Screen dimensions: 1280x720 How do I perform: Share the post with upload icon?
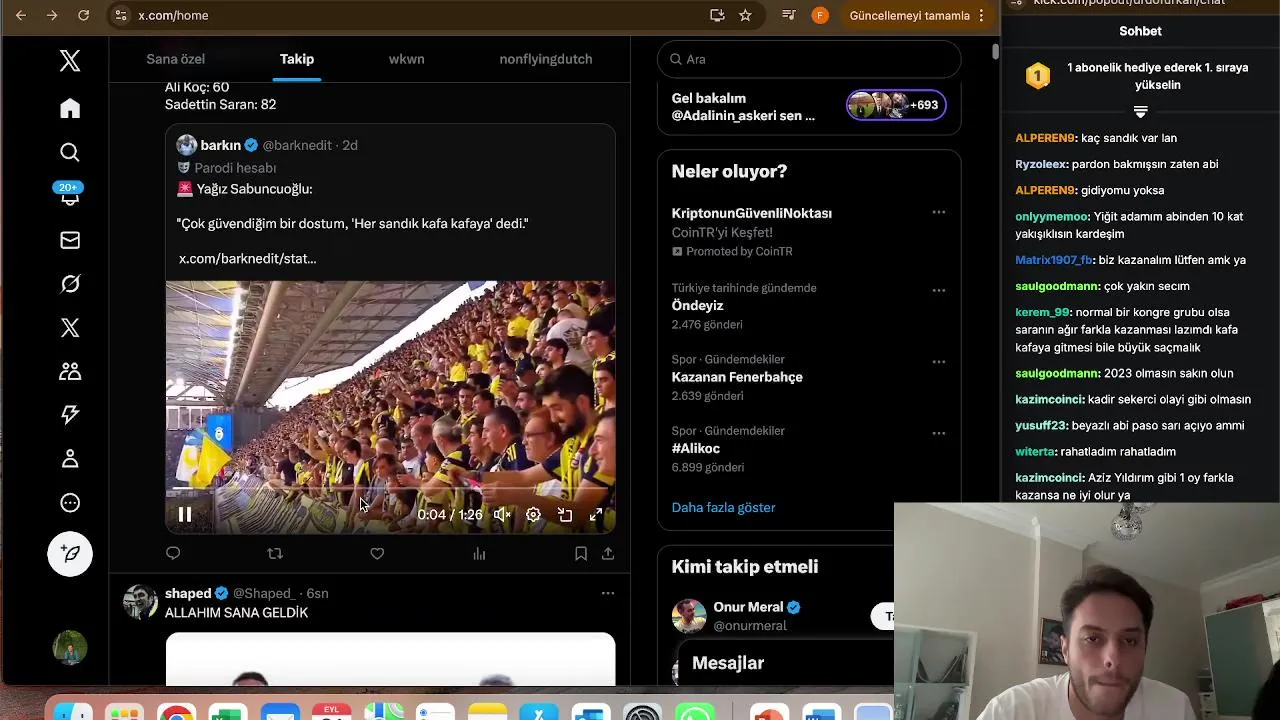(607, 553)
